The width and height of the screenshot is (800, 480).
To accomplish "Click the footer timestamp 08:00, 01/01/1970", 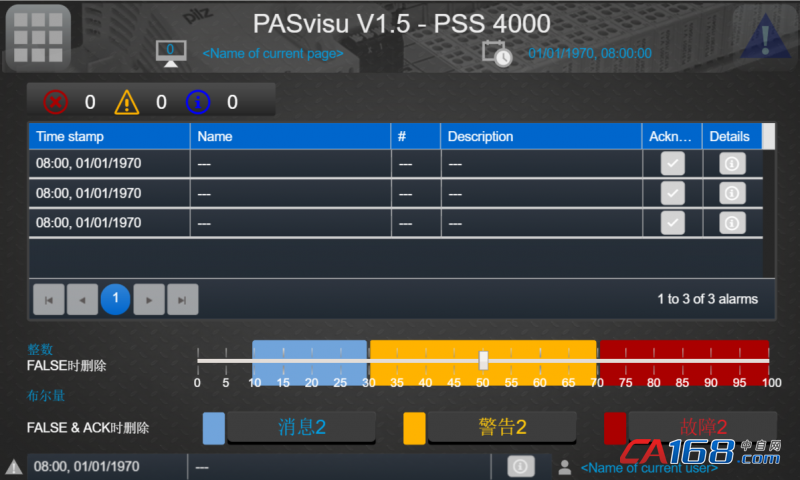I will 87,466.
